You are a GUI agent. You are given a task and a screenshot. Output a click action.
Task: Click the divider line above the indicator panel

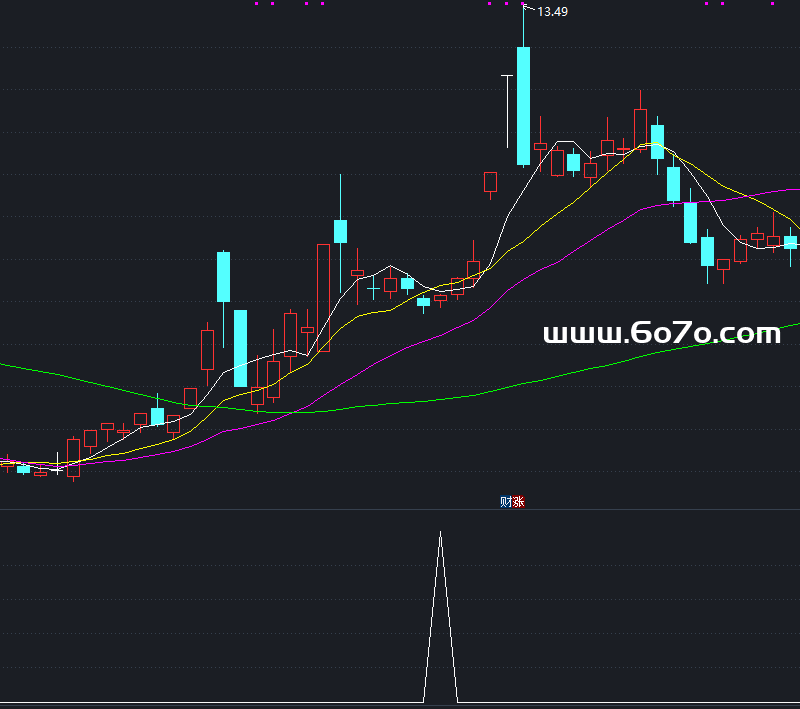tap(400, 510)
